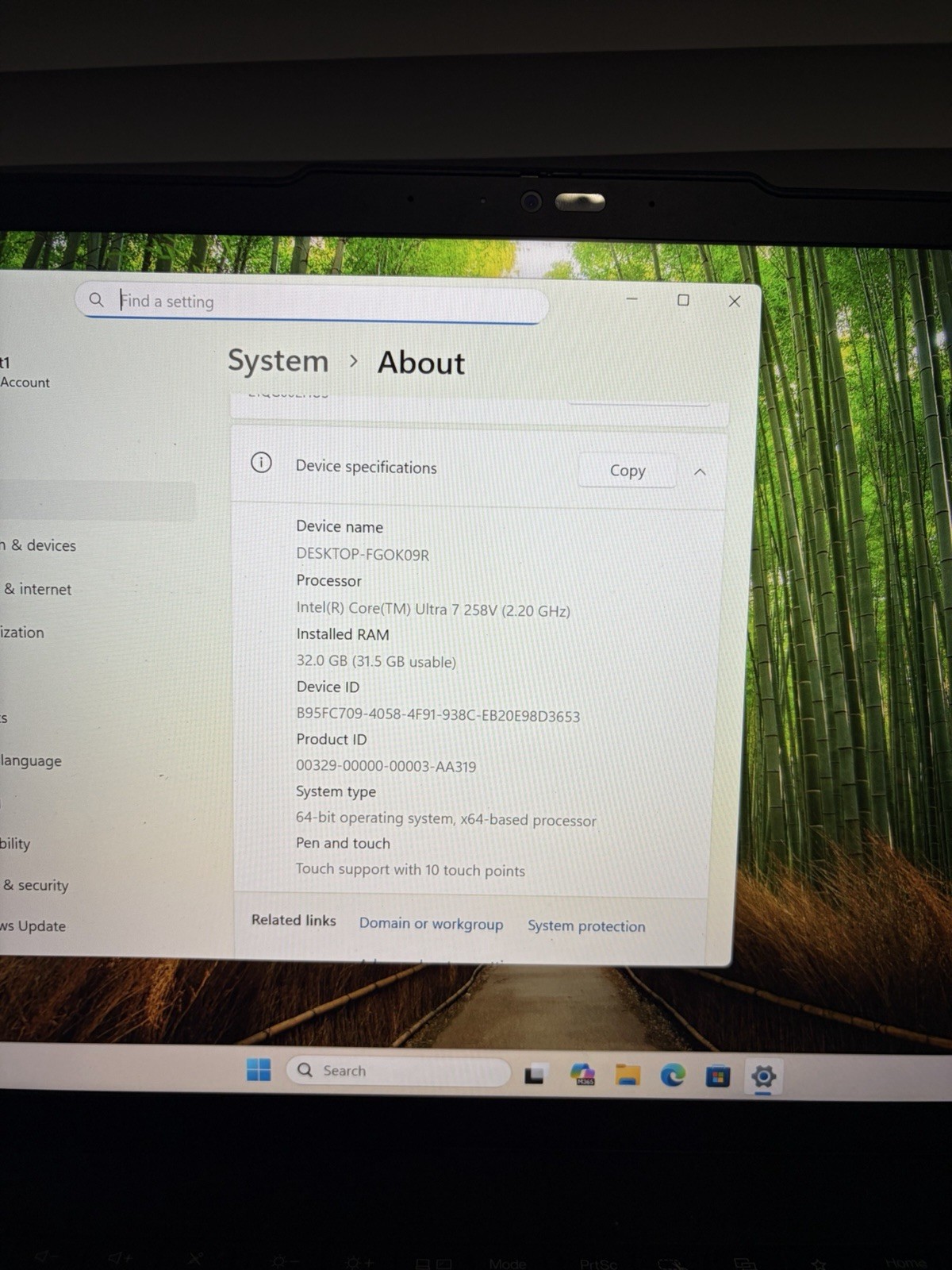Open the Update sidebar section
This screenshot has width=952, height=1270.
coord(33,926)
